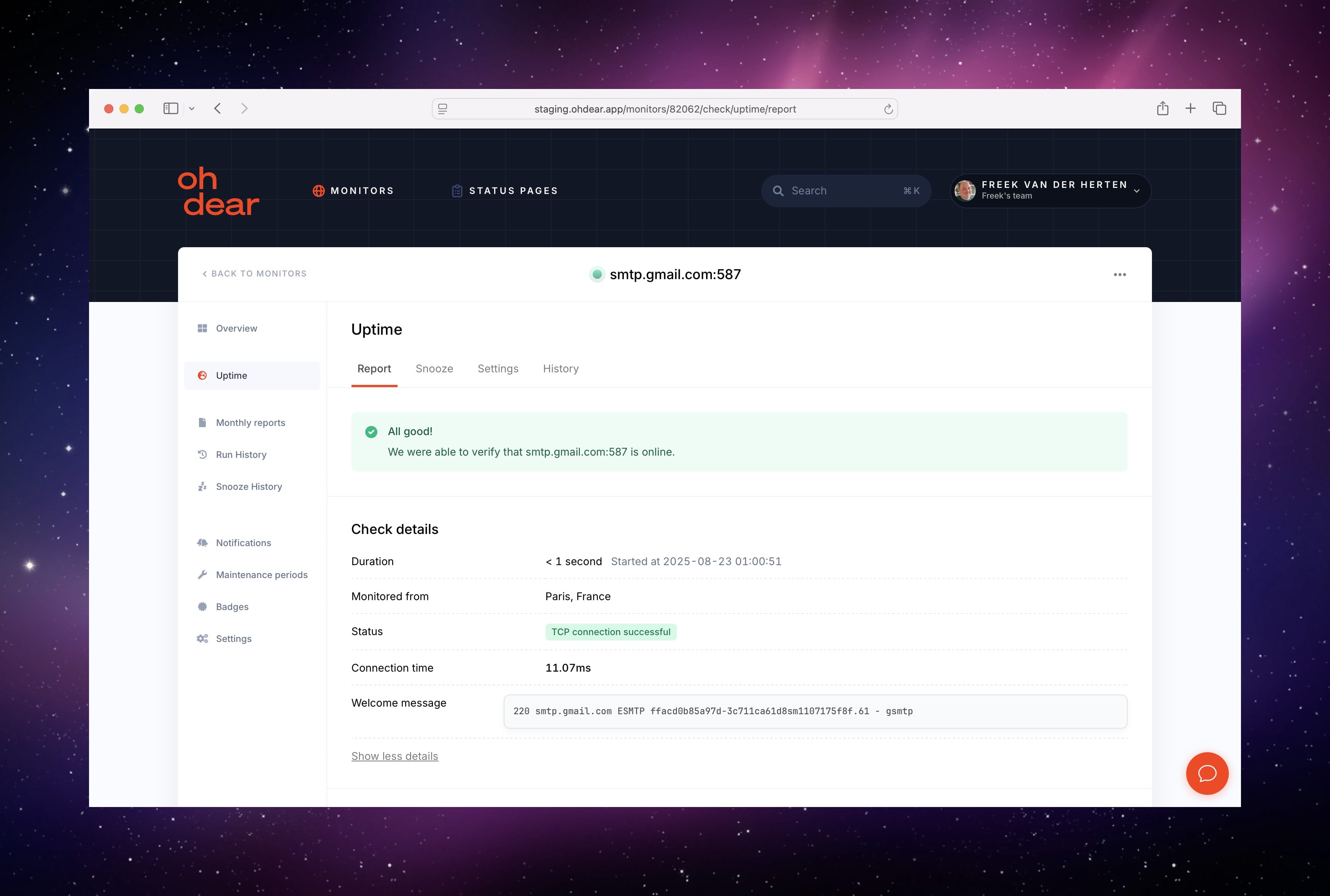Go back to monitors list
This screenshot has width=1330, height=896.
pos(255,274)
